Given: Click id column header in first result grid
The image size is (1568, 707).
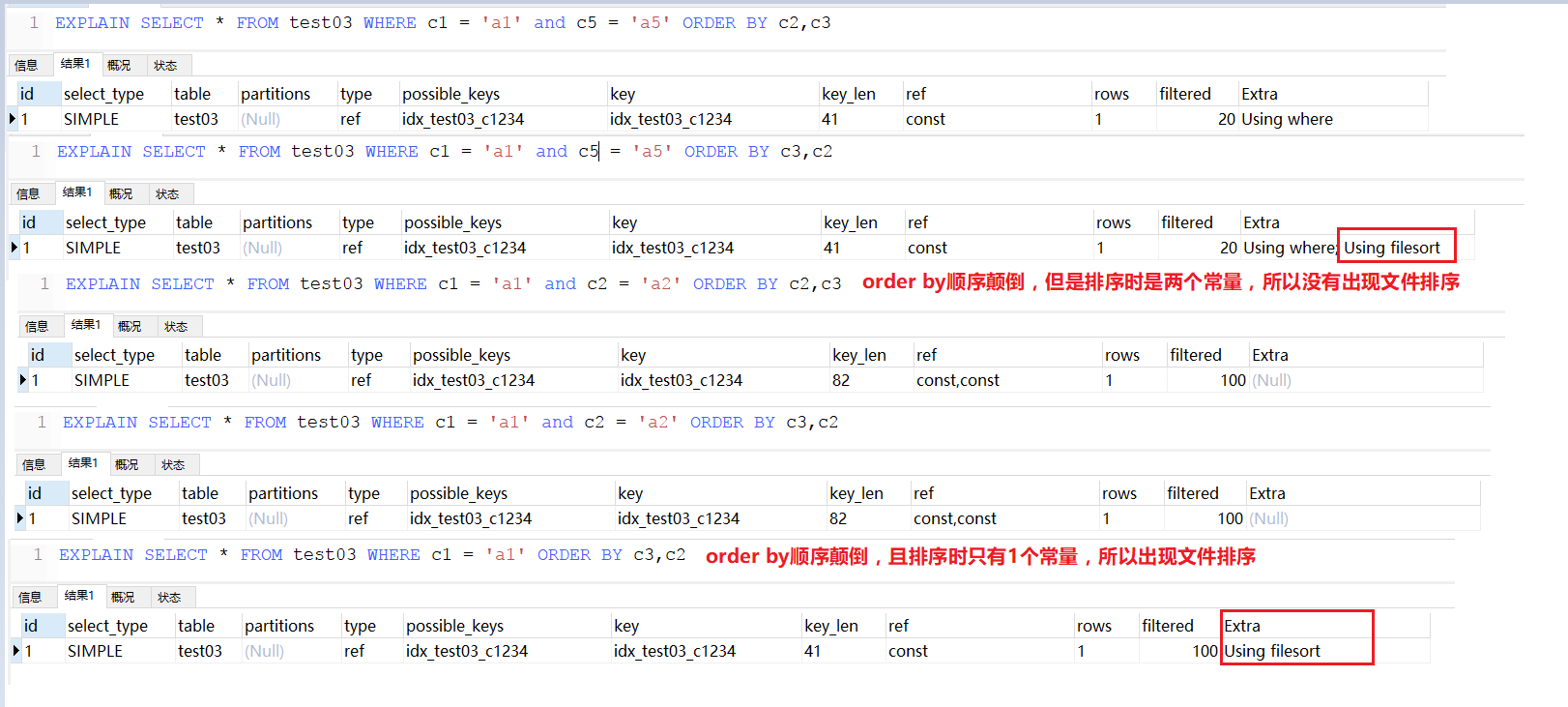Looking at the screenshot, I should point(39,94).
